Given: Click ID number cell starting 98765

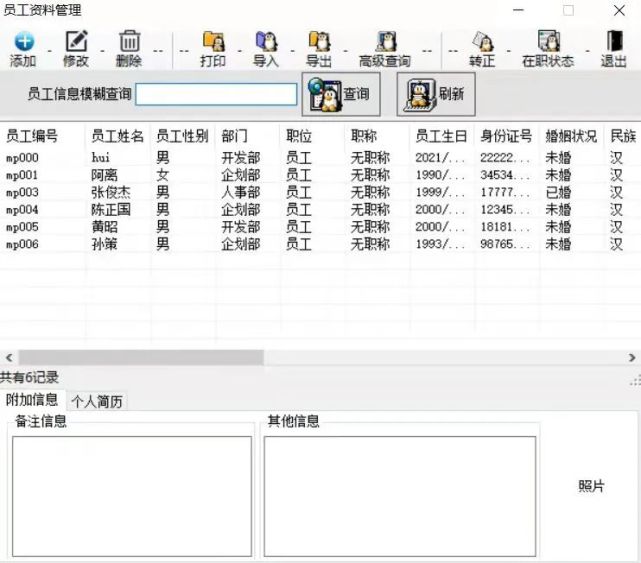Looking at the screenshot, I should [x=504, y=244].
